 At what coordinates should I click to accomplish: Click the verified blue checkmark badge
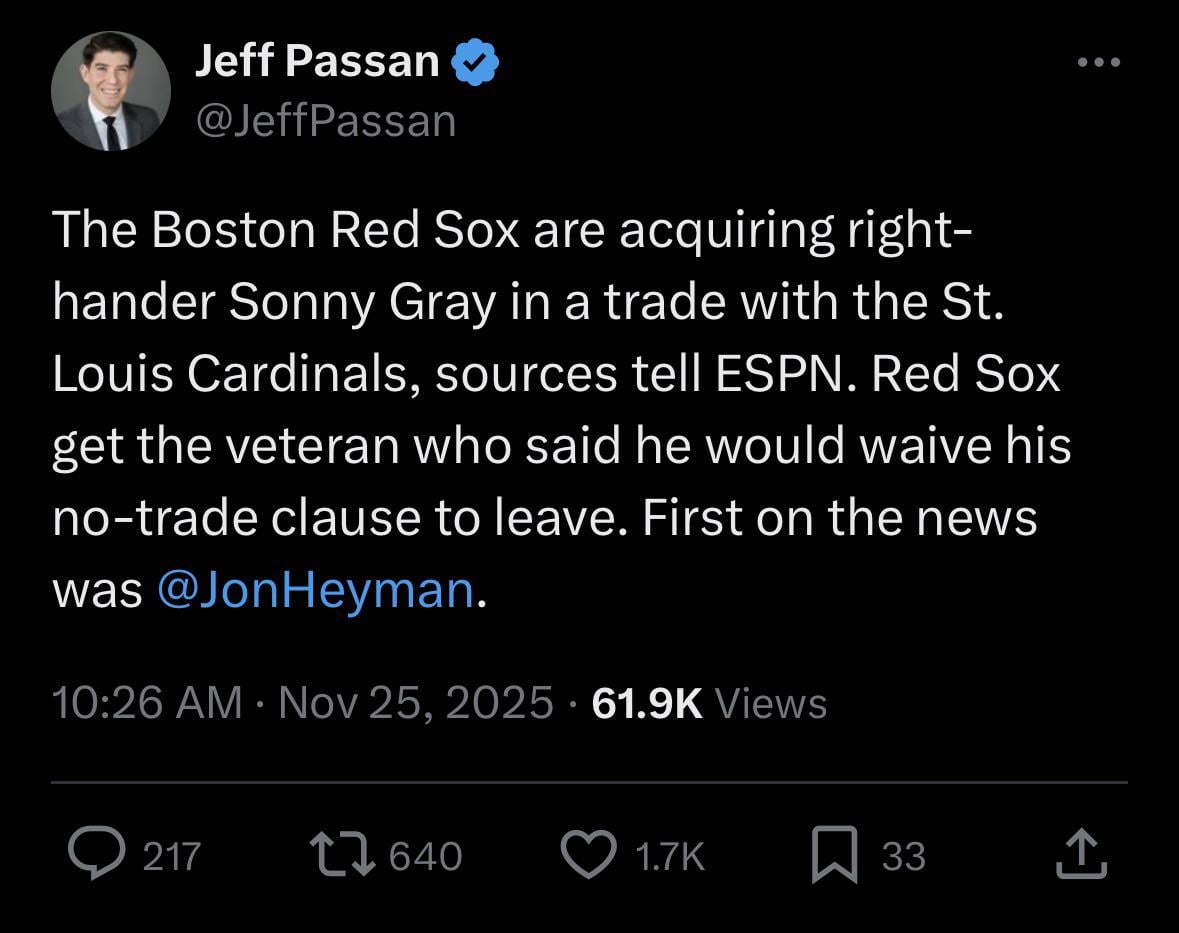pyautogui.click(x=474, y=60)
